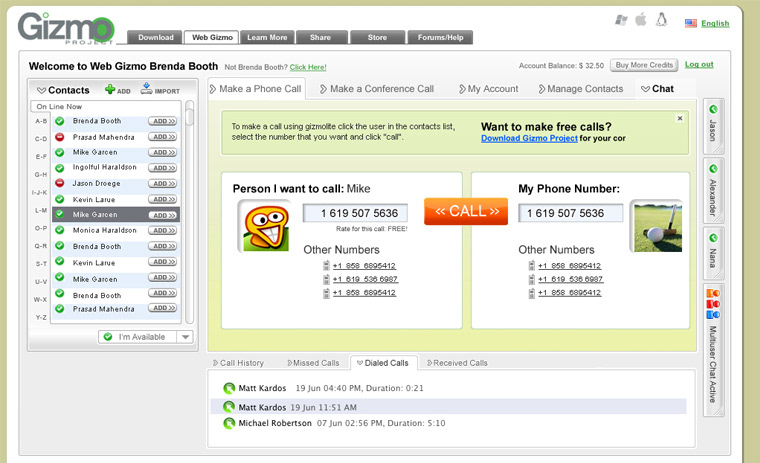Click the green status icon for Monica Haraldson
Image resolution: width=760 pixels, height=463 pixels.
60,230
